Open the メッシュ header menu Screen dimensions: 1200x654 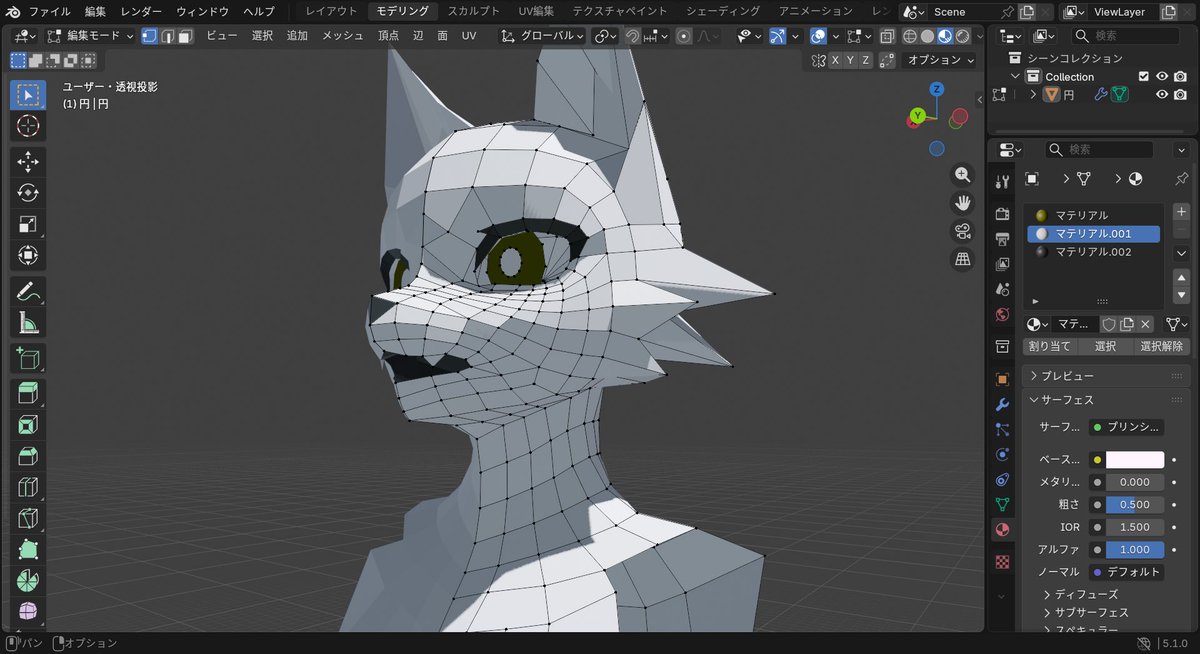(x=342, y=35)
